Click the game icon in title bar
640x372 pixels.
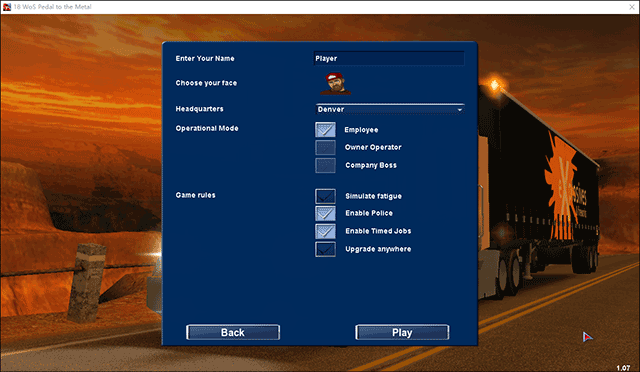tap(7, 7)
